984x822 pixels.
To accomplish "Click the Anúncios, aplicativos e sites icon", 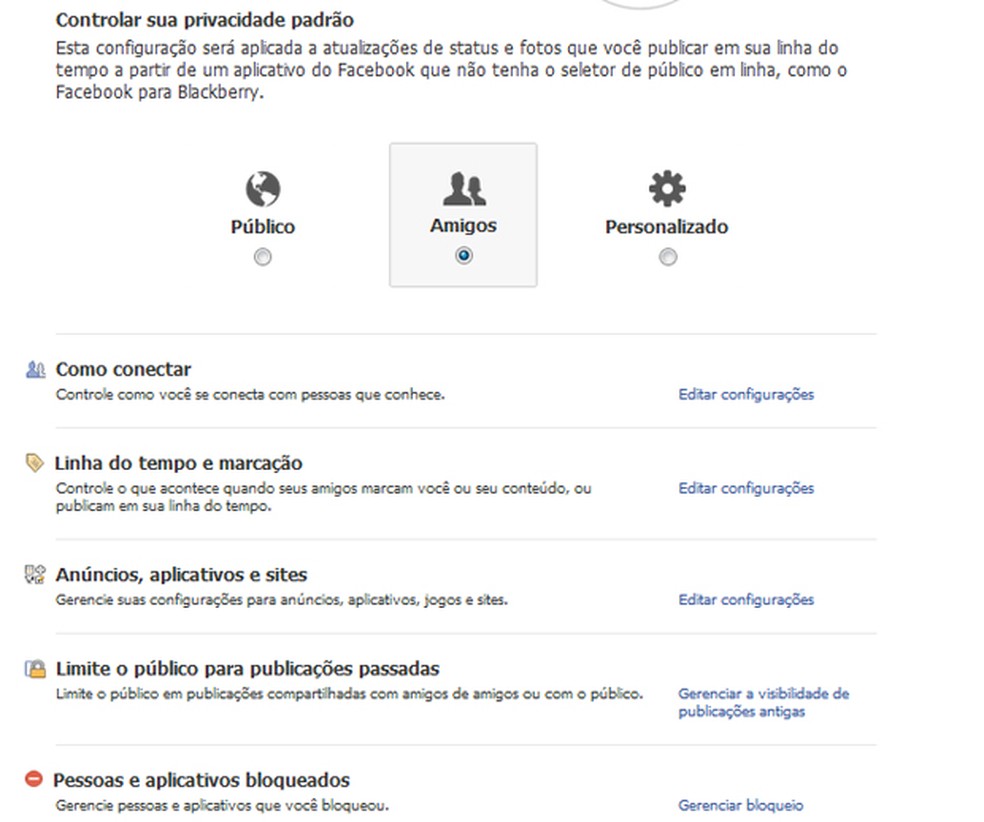I will (x=35, y=573).
